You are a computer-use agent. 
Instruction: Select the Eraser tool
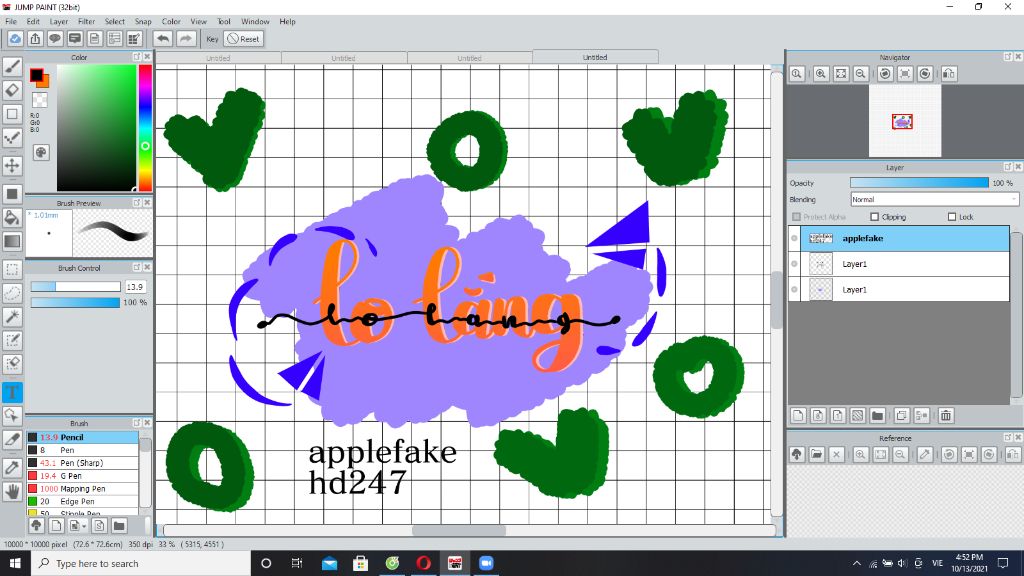(12, 90)
